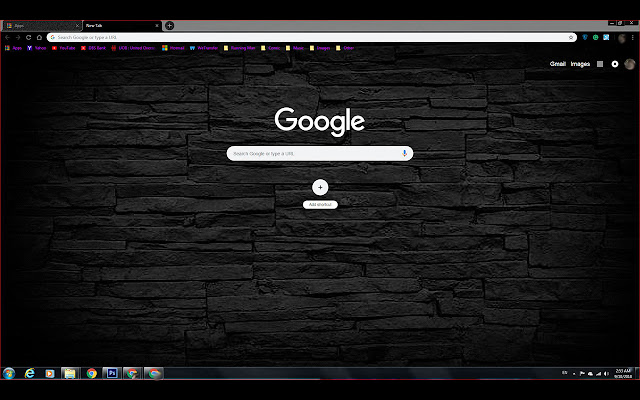Open the Google account avatar on the page
This screenshot has width=640, height=400.
(x=630, y=64)
